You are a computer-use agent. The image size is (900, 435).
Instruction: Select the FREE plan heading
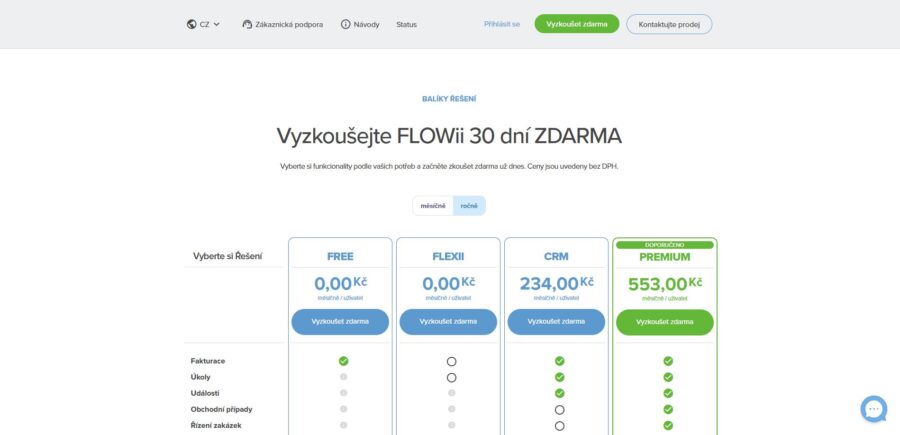[340, 257]
